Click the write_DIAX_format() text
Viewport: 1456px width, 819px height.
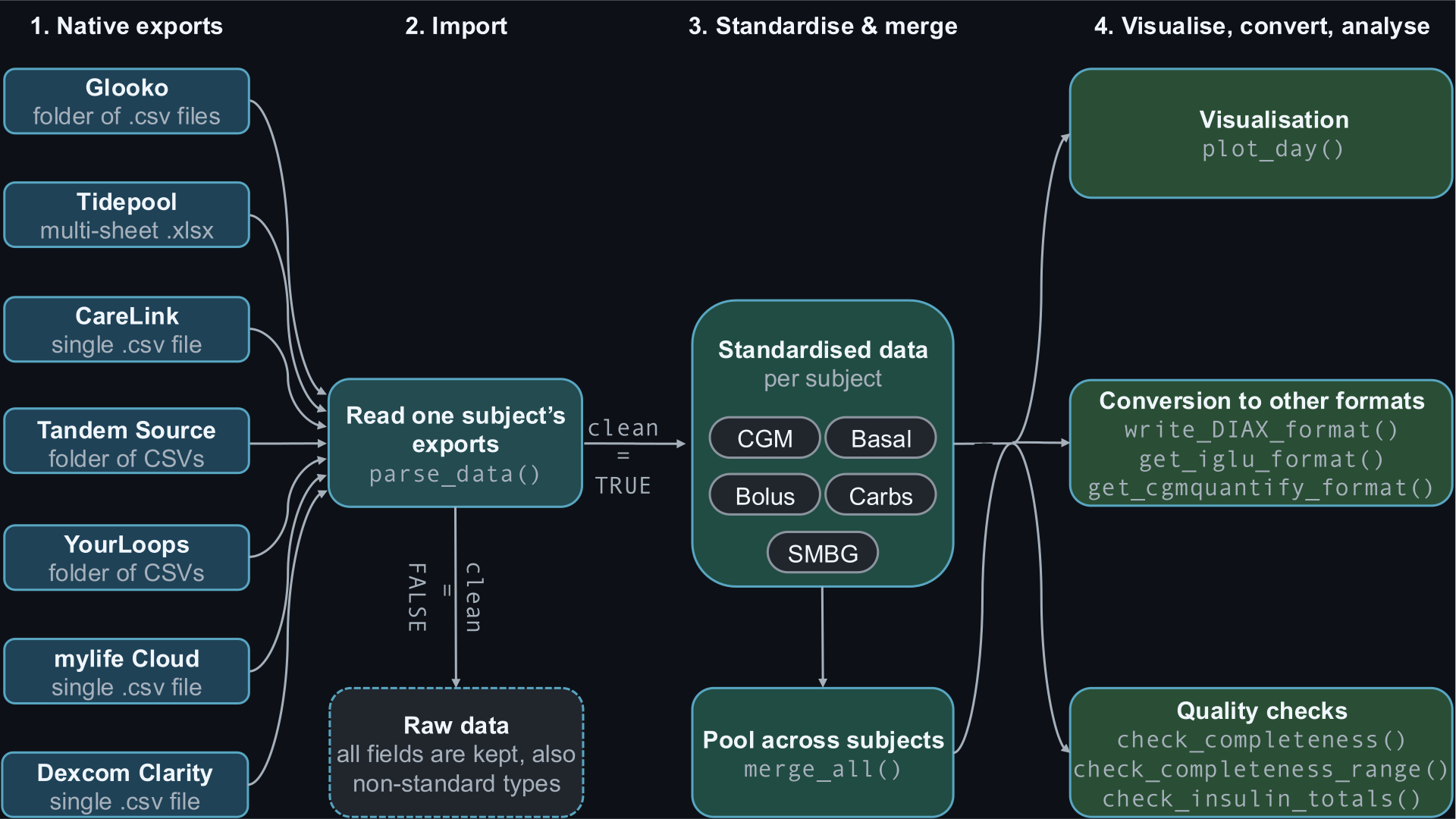pos(1261,430)
